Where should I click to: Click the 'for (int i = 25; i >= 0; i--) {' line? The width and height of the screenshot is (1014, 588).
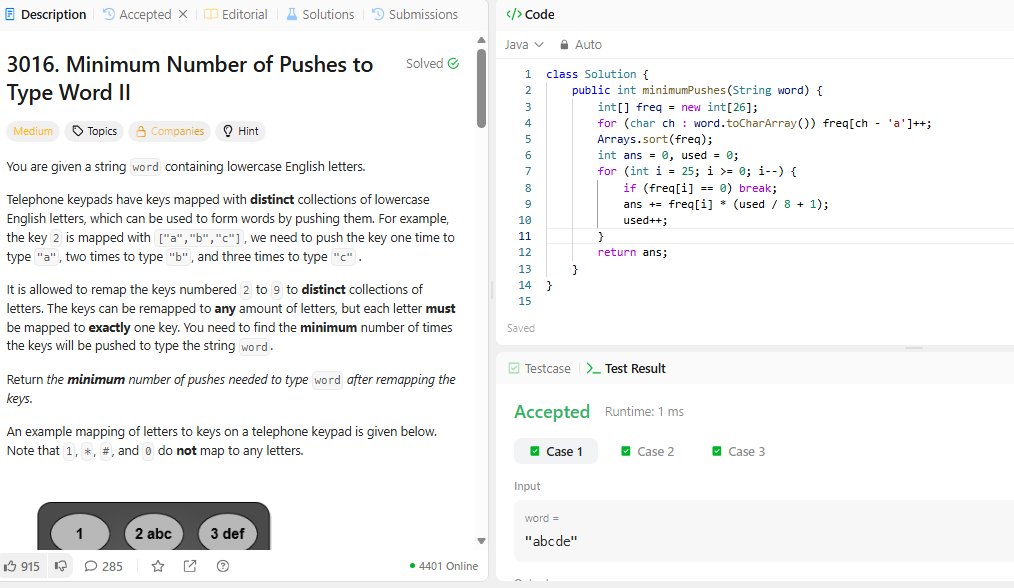click(x=696, y=171)
